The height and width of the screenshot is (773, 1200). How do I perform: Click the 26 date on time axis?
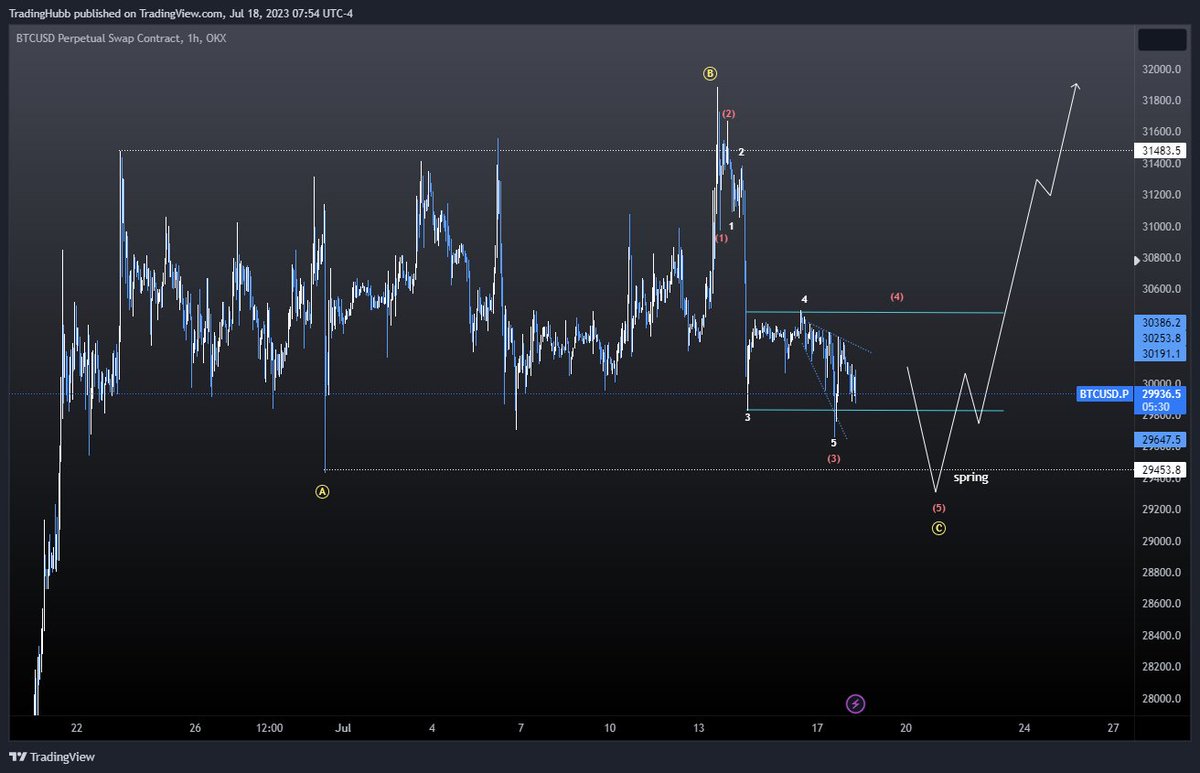195,728
